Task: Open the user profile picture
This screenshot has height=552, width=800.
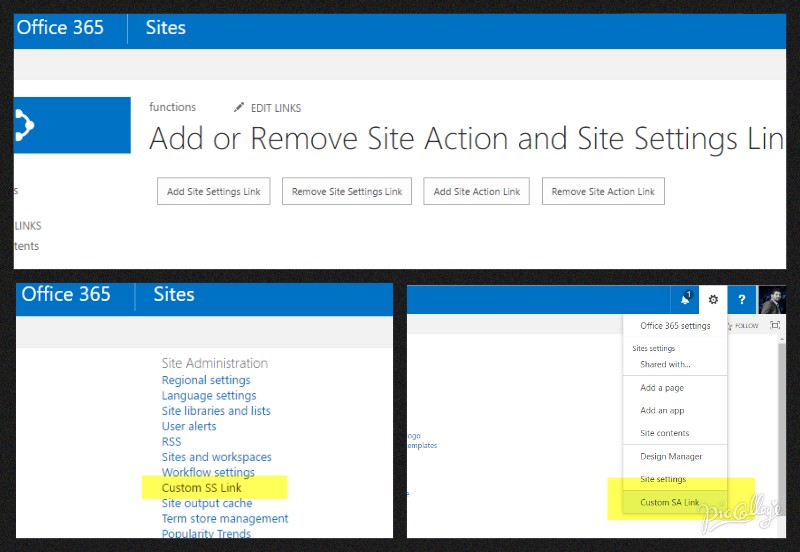Action: (771, 299)
